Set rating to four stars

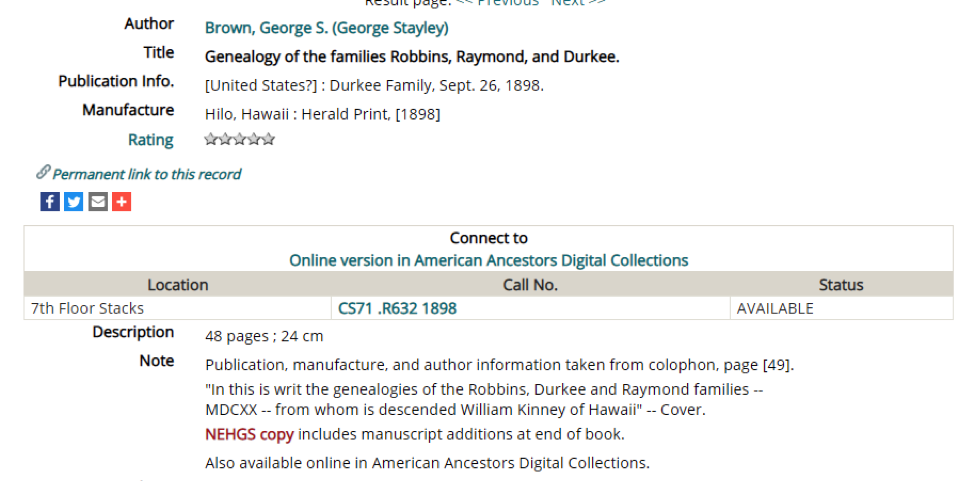click(254, 139)
